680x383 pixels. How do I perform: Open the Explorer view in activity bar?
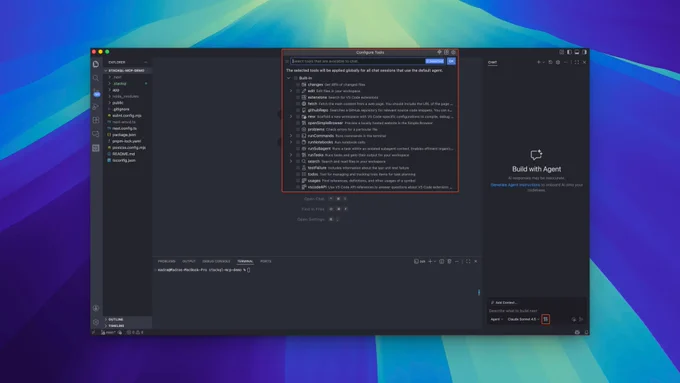pos(96,64)
